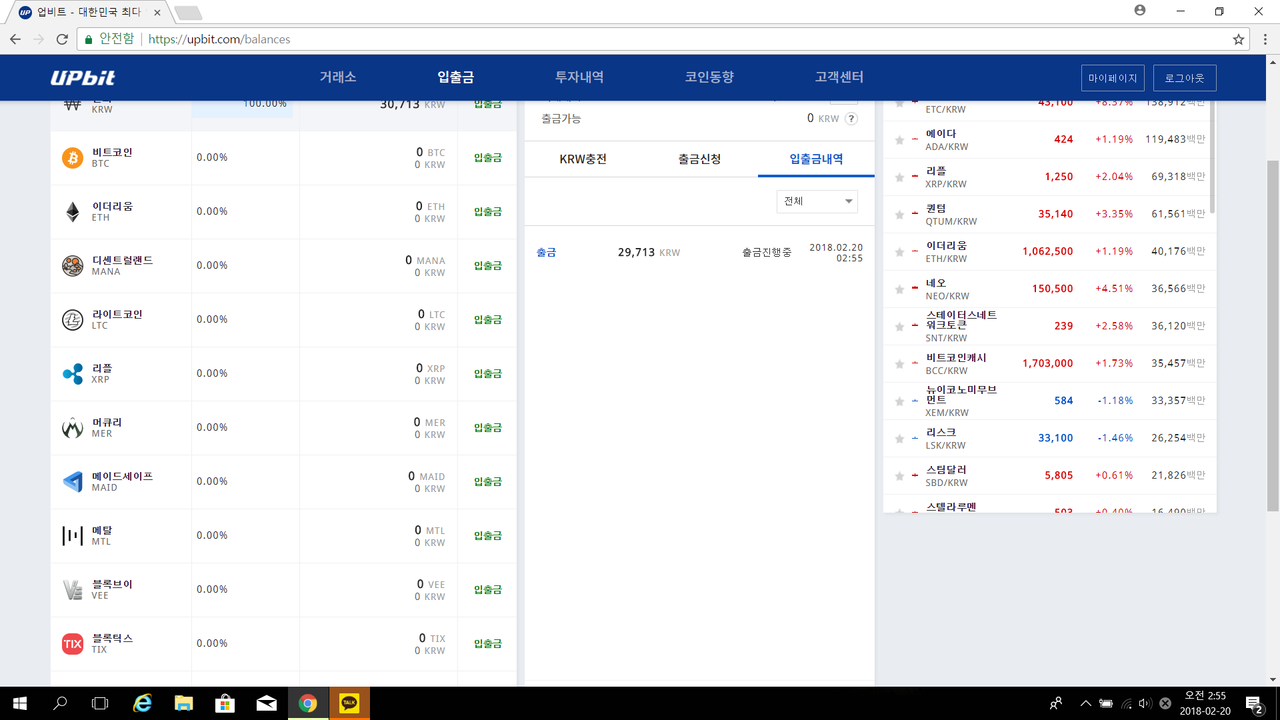Viewport: 1280px width, 720px height.
Task: Select the Mercury MER coin icon
Action: (72, 428)
